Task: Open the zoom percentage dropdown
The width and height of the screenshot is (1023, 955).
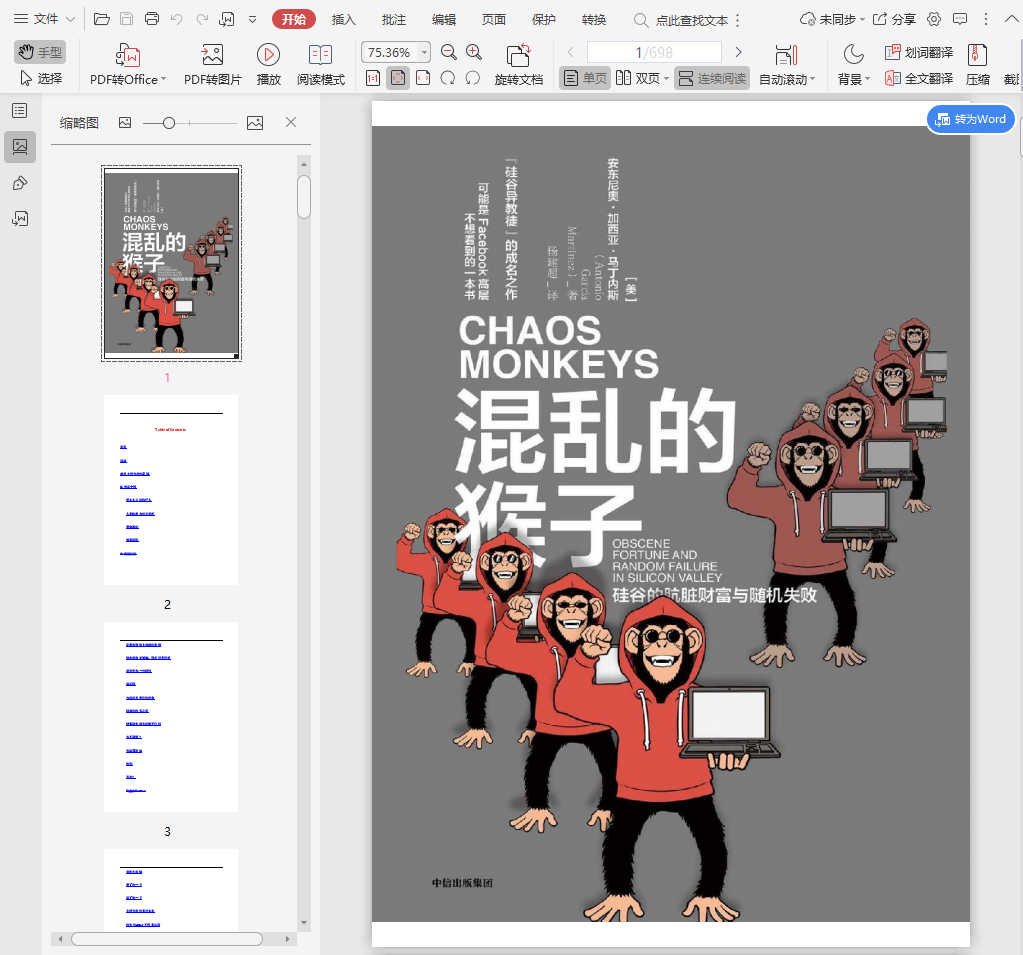Action: [x=425, y=52]
